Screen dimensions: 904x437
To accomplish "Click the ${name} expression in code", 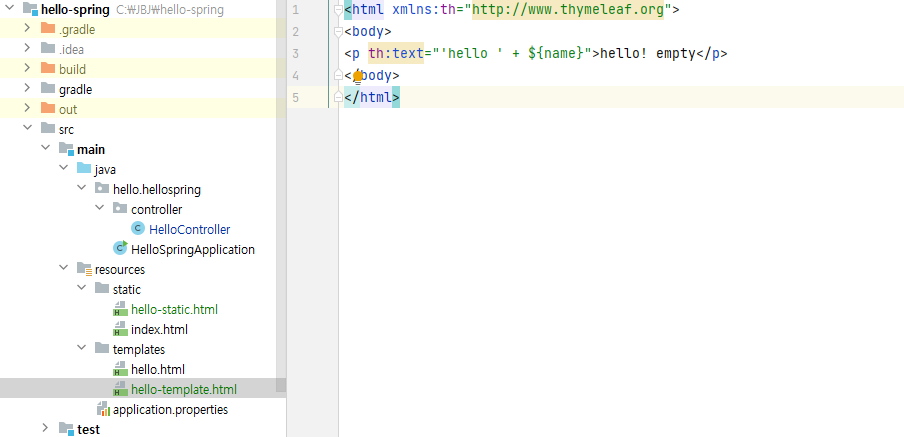I will pos(556,54).
